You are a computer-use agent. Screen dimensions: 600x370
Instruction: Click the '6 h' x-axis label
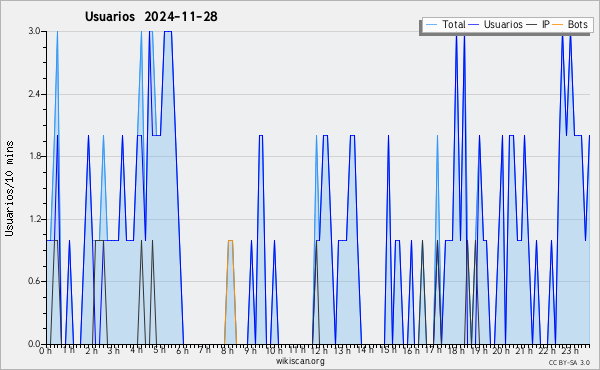click(182, 350)
